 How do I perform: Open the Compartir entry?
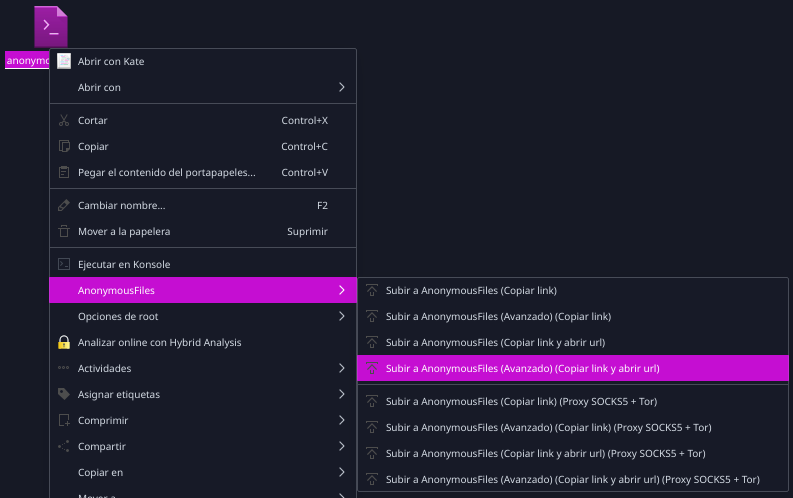(x=203, y=446)
